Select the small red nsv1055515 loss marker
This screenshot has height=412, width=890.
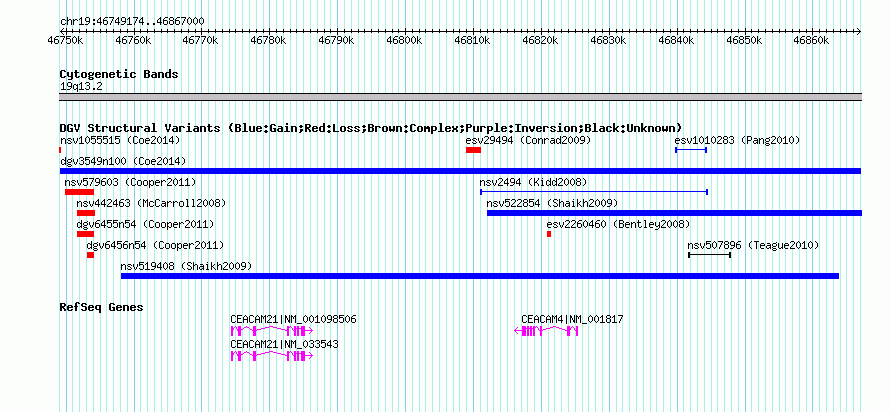point(60,150)
